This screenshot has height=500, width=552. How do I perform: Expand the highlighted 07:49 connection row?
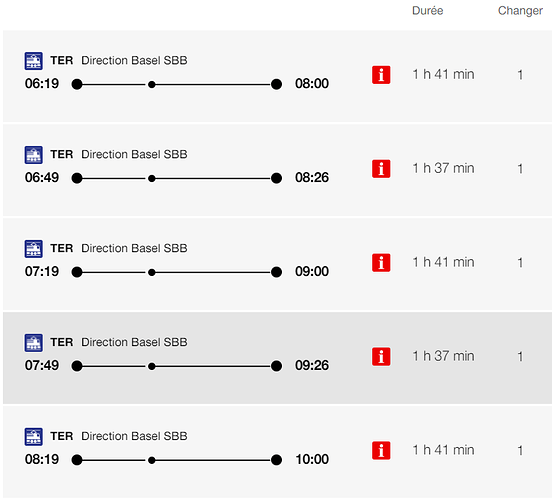click(x=277, y=358)
